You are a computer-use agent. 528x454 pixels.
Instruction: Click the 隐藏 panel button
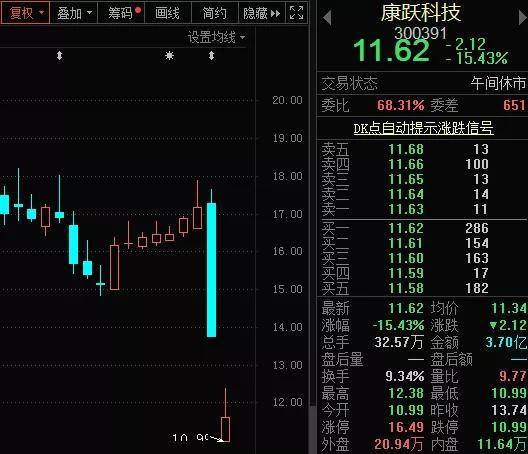click(x=262, y=13)
